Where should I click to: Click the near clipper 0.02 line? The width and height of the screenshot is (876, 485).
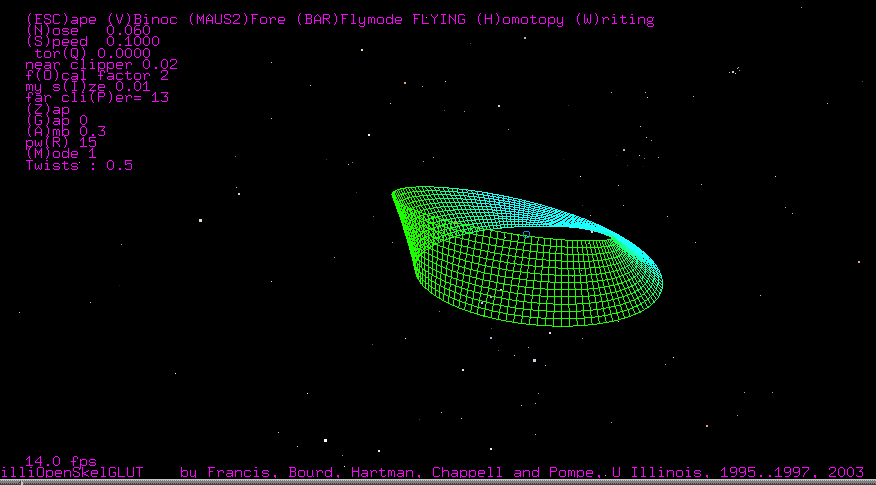[101, 64]
